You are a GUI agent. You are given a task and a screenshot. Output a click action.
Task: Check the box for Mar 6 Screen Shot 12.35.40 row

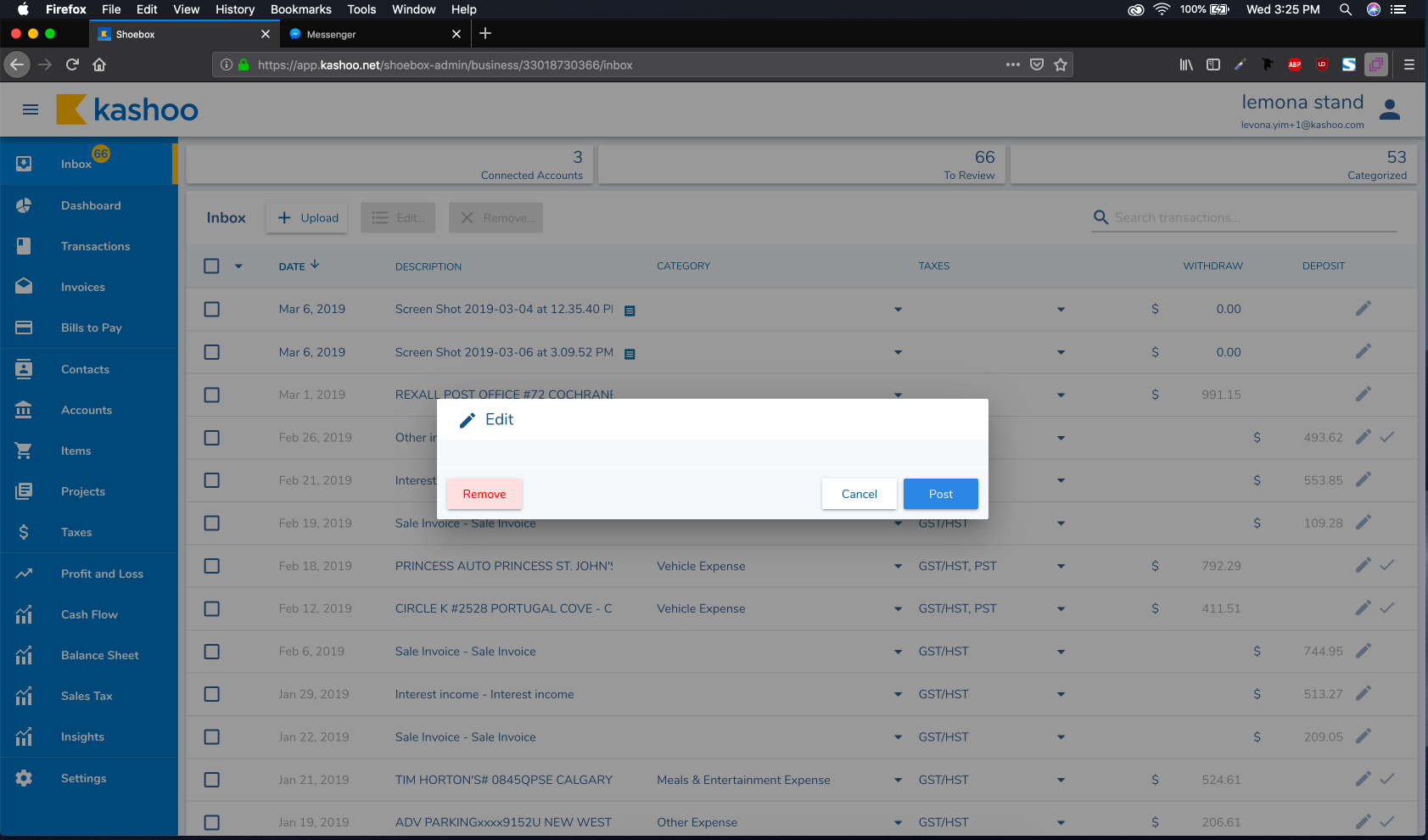point(212,310)
